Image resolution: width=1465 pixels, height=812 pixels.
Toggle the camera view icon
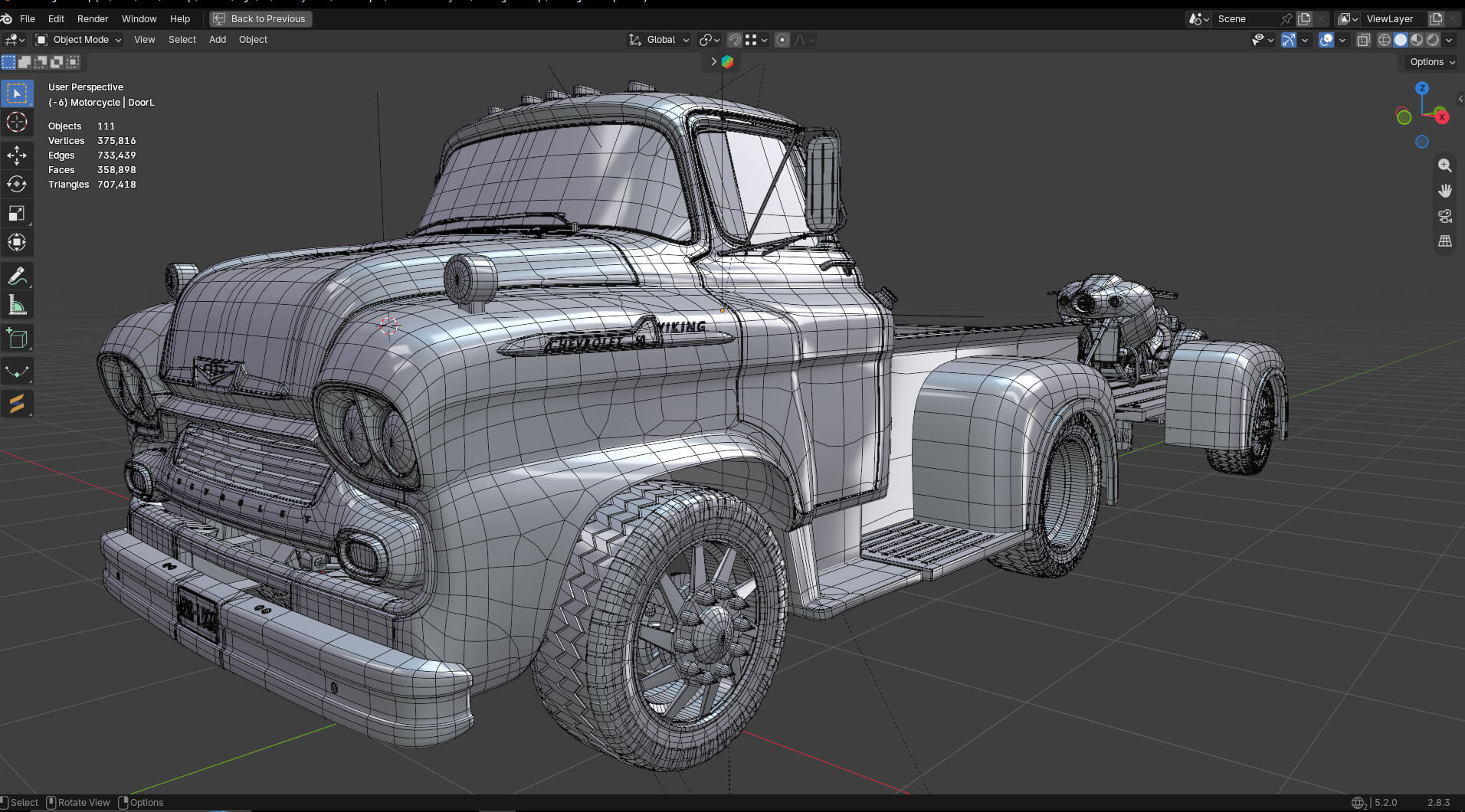1445,216
